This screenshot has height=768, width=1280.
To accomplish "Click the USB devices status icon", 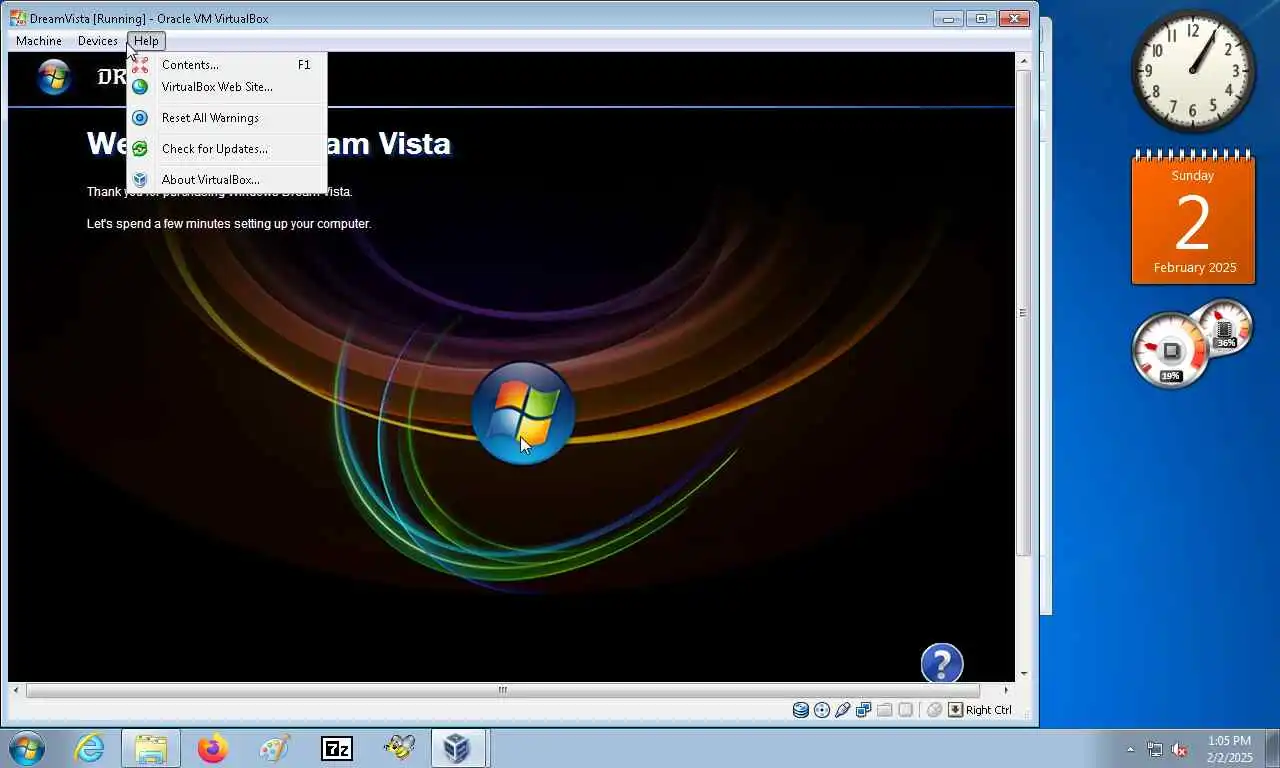I will (843, 710).
